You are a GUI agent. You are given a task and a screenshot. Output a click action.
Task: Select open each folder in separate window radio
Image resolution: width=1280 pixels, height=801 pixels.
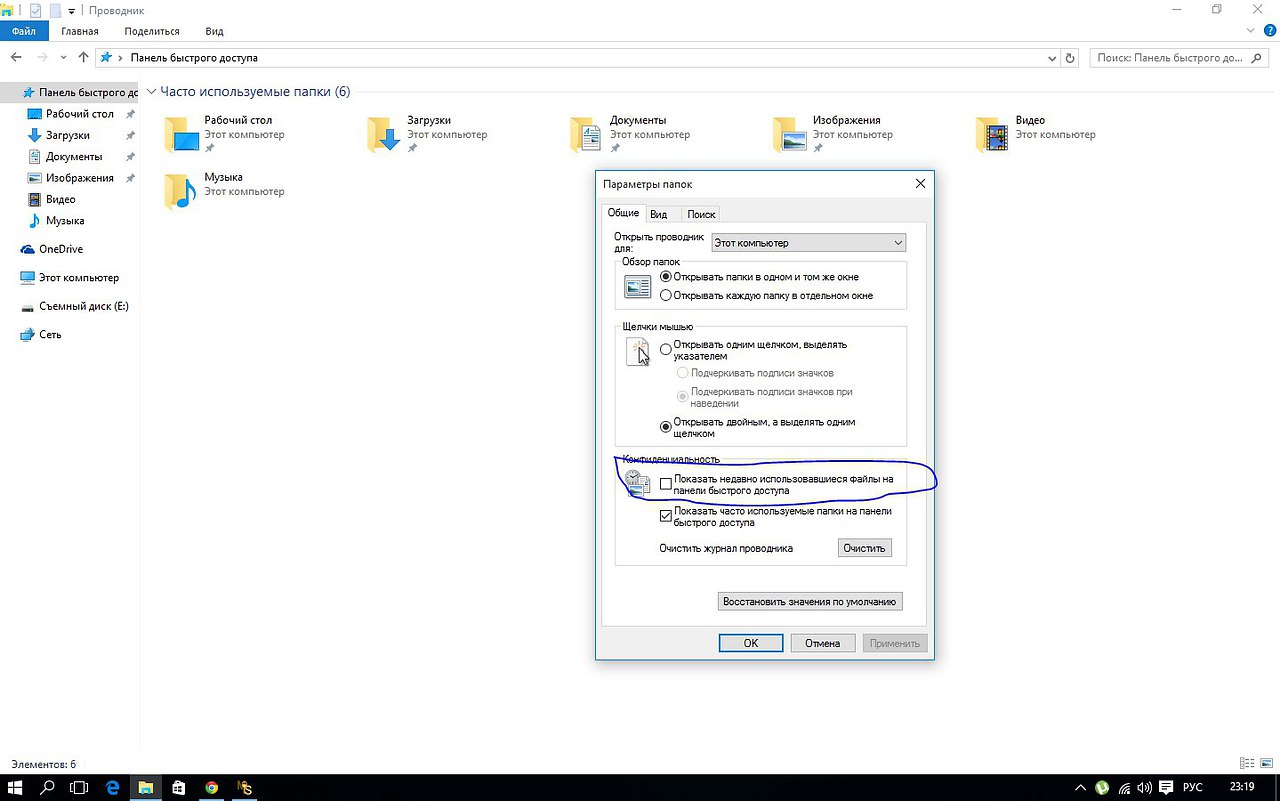(666, 295)
